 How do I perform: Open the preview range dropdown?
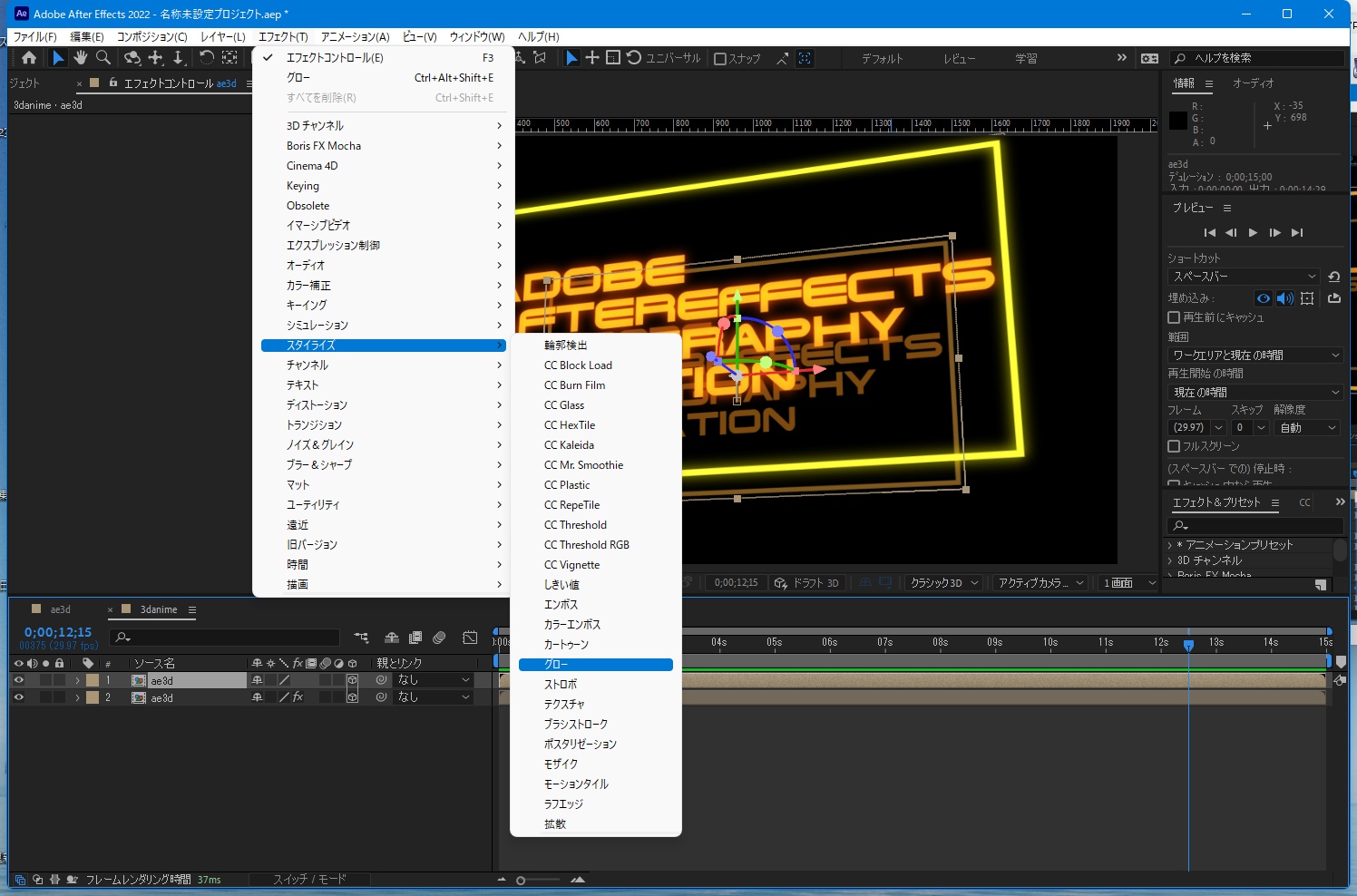pyautogui.click(x=1255, y=355)
